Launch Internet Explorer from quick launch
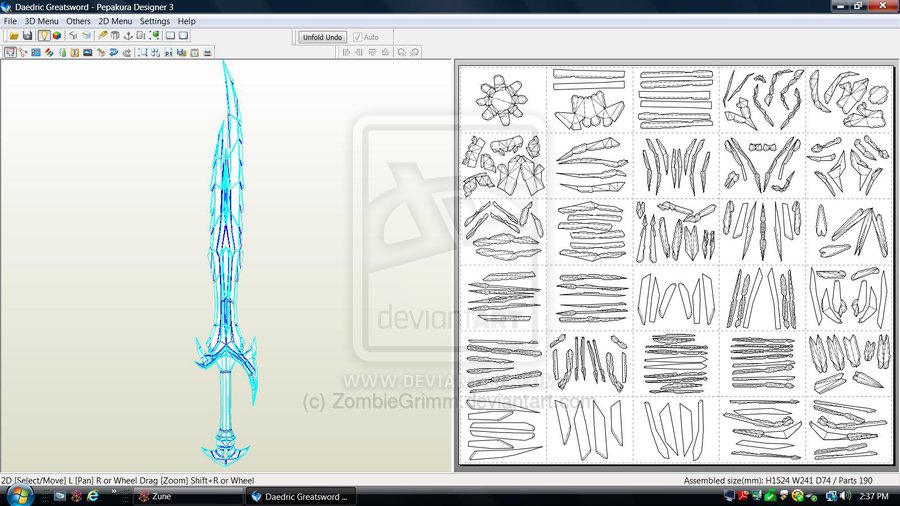Viewport: 900px width, 506px height. pyautogui.click(x=93, y=496)
